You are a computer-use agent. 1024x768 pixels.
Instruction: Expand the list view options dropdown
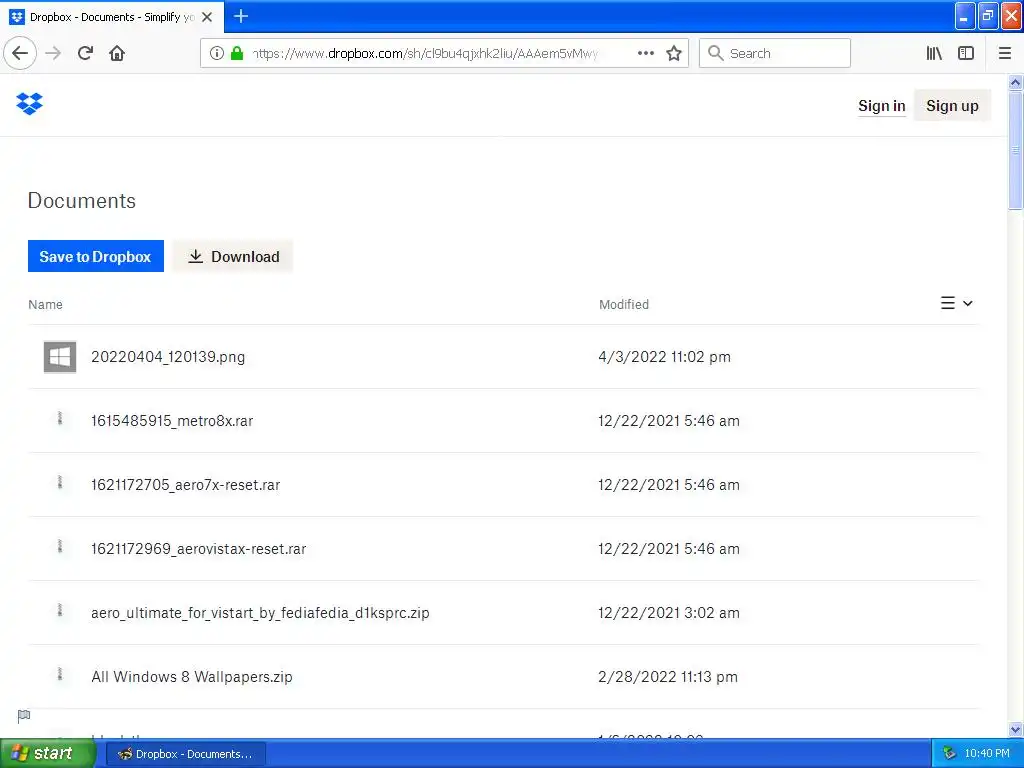pos(957,303)
